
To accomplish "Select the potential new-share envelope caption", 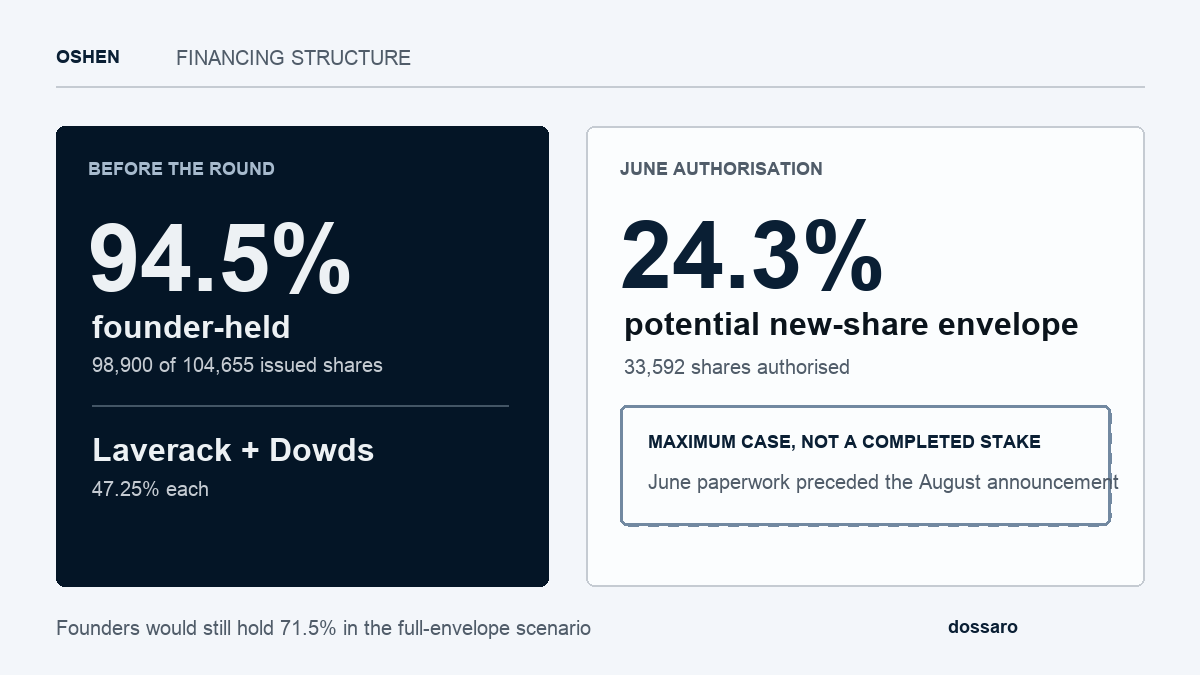I will click(851, 325).
